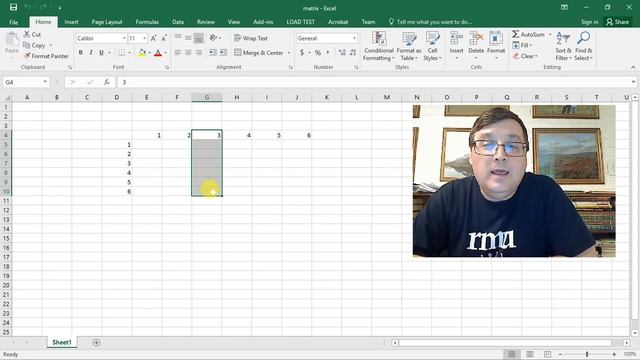Open Format as Table gallery
The height and width of the screenshot is (360, 640).
pos(409,46)
